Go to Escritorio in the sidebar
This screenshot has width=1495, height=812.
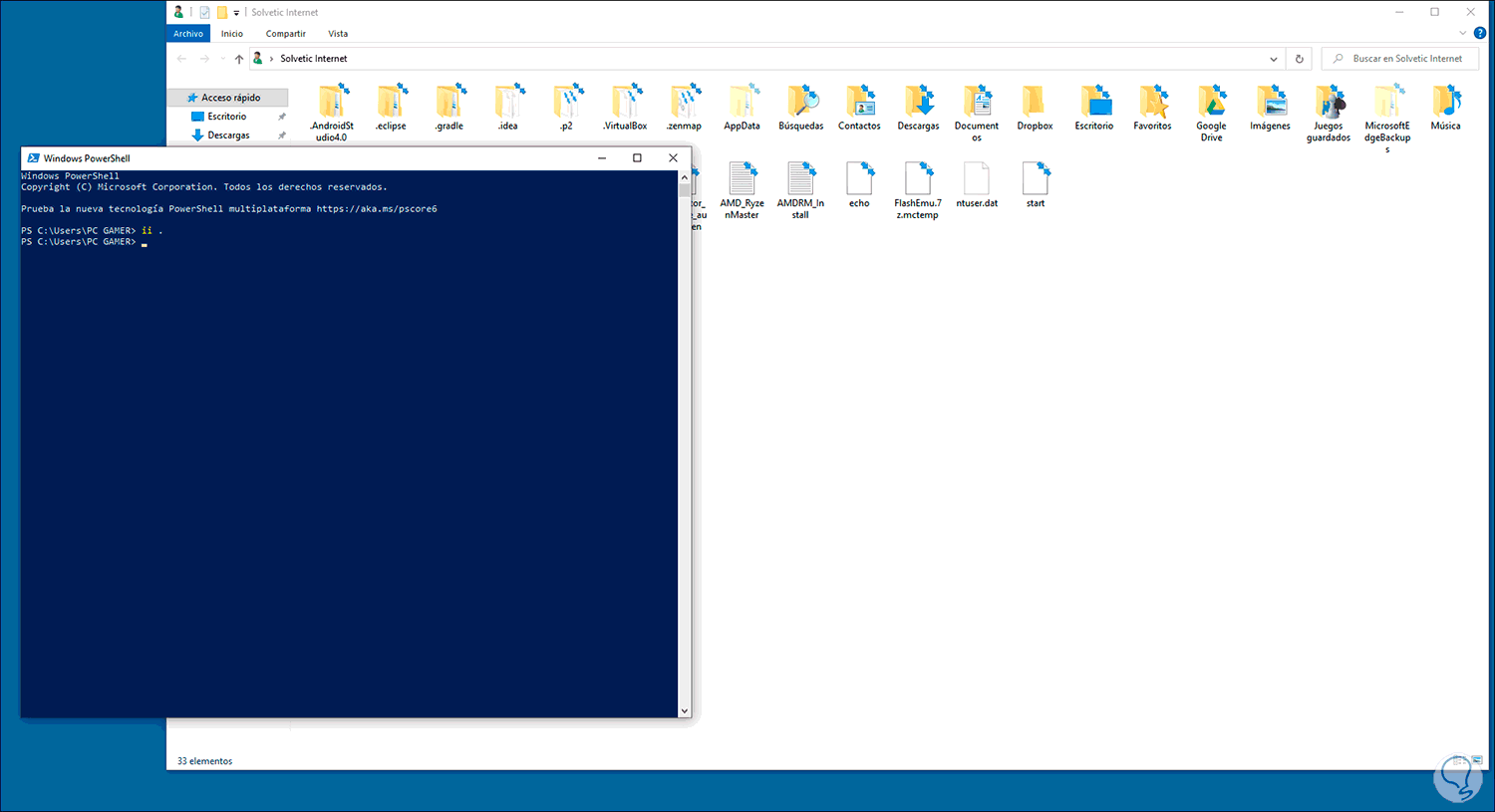coord(227,116)
